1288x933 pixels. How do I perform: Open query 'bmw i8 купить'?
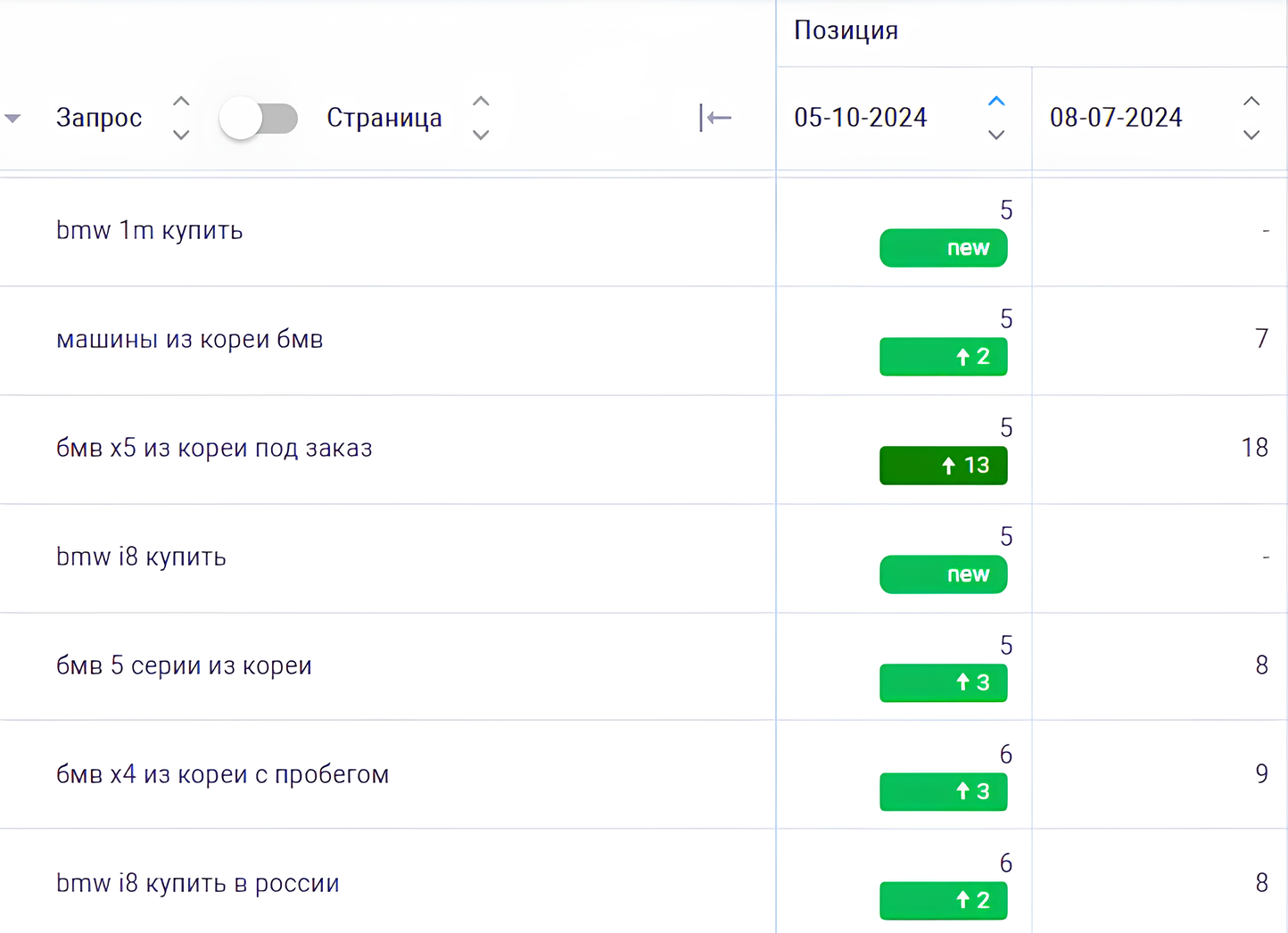pos(141,557)
